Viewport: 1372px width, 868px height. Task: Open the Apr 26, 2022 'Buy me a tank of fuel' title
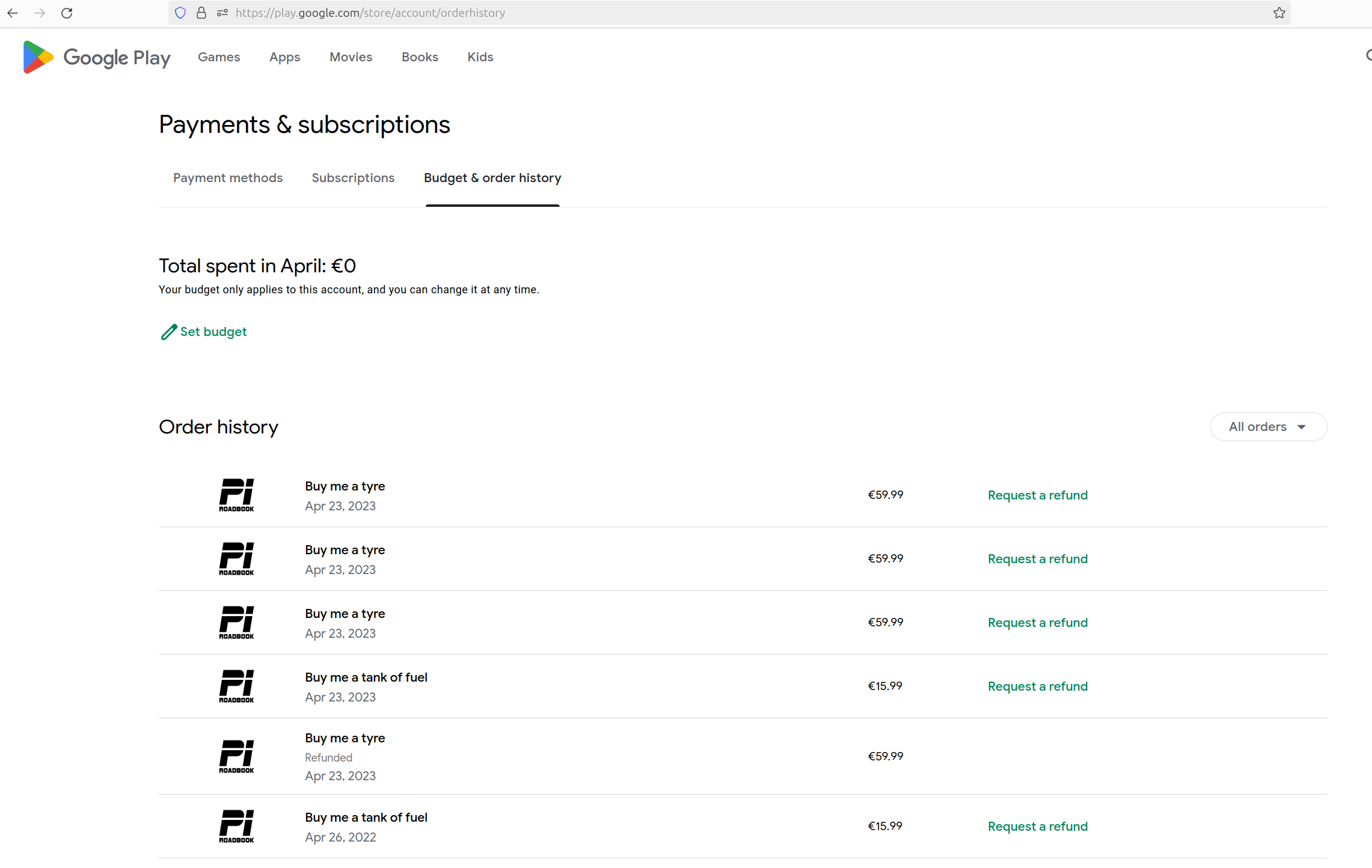coord(366,818)
